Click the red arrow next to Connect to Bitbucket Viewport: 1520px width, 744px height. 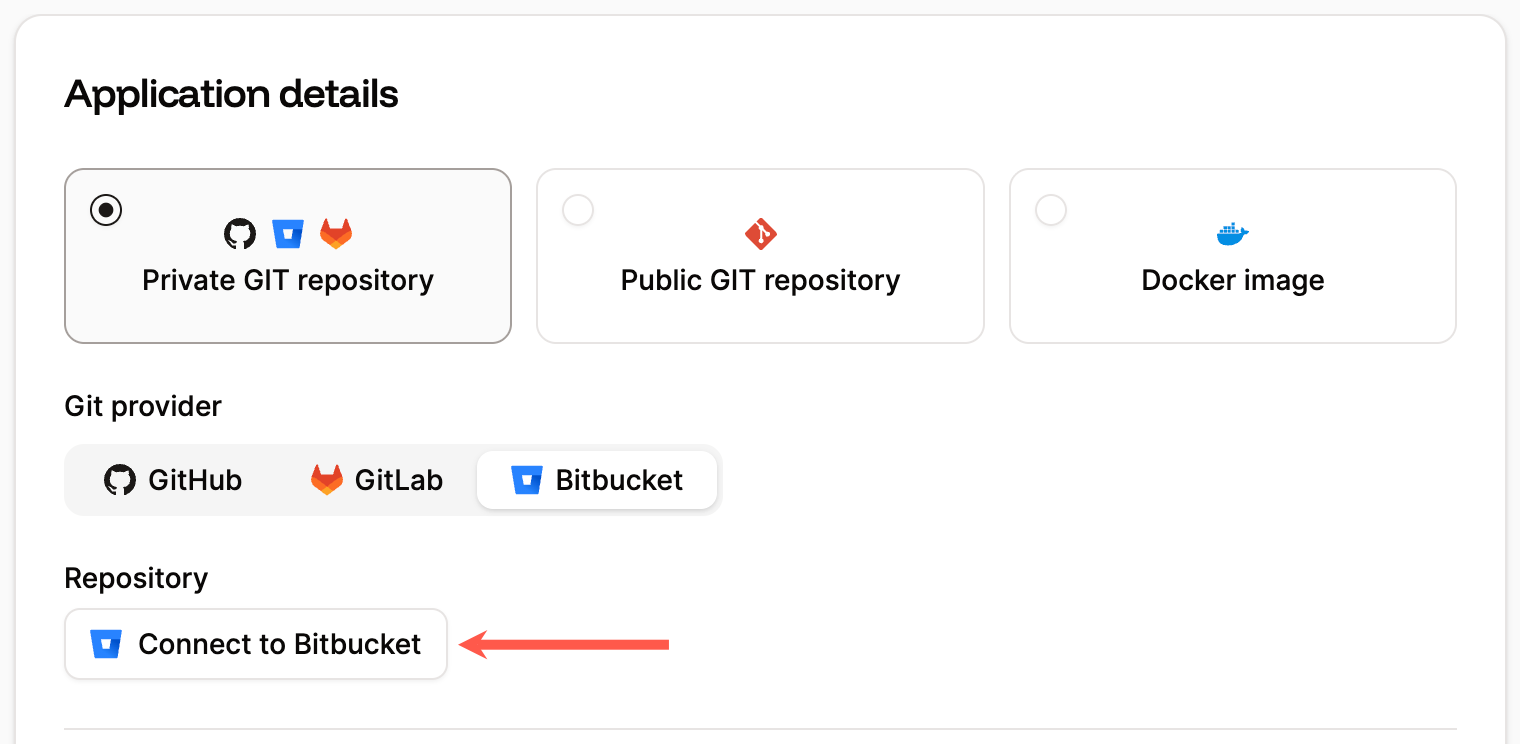(x=565, y=644)
